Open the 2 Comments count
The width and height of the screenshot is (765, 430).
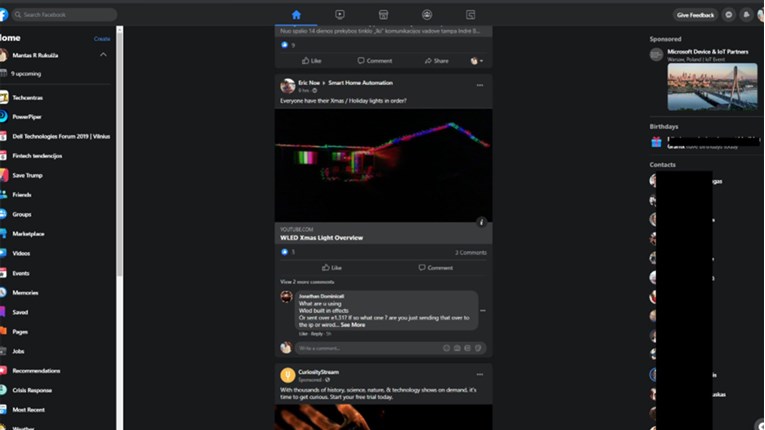(471, 253)
